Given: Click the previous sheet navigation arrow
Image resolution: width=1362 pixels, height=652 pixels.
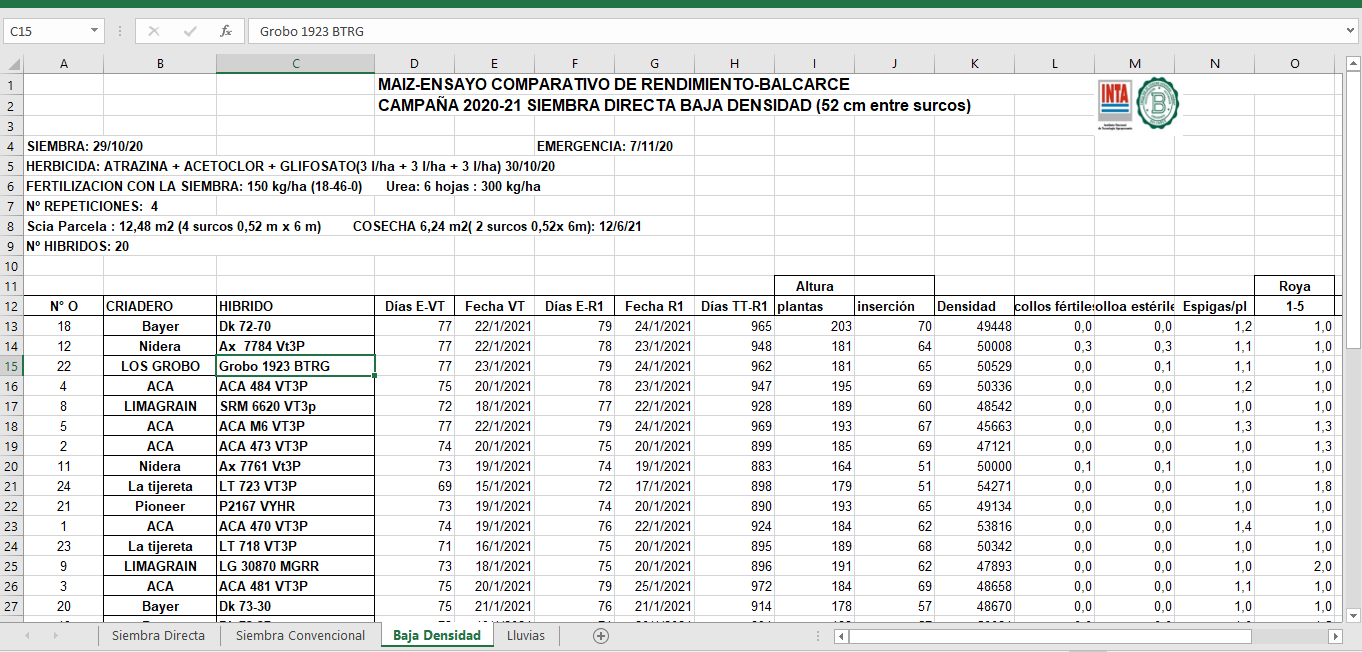Looking at the screenshot, I should (27, 636).
